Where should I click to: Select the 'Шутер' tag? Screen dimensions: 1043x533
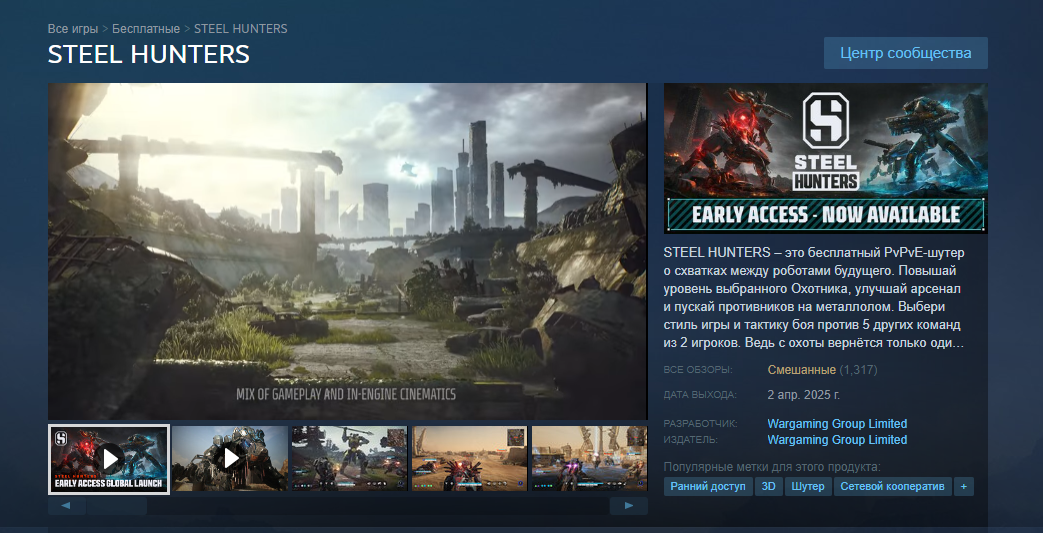point(808,486)
